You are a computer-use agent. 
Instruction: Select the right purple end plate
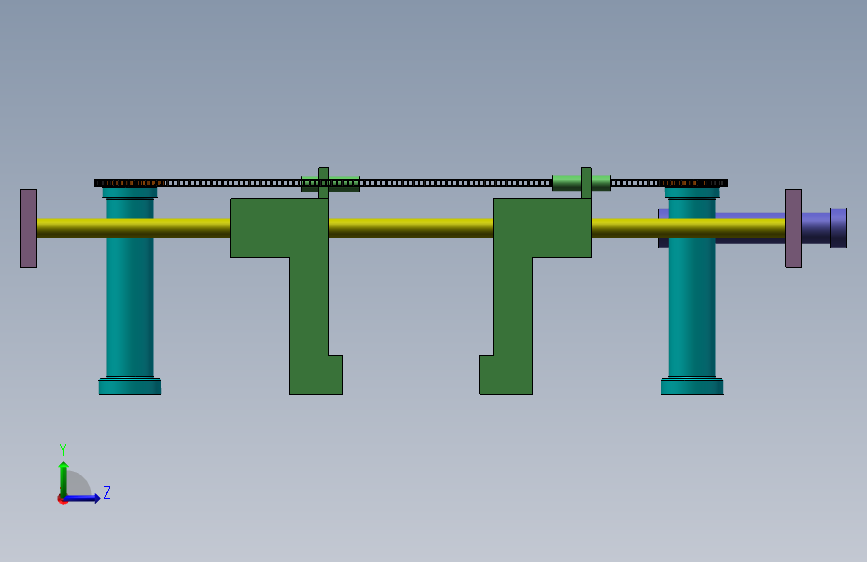[793, 228]
